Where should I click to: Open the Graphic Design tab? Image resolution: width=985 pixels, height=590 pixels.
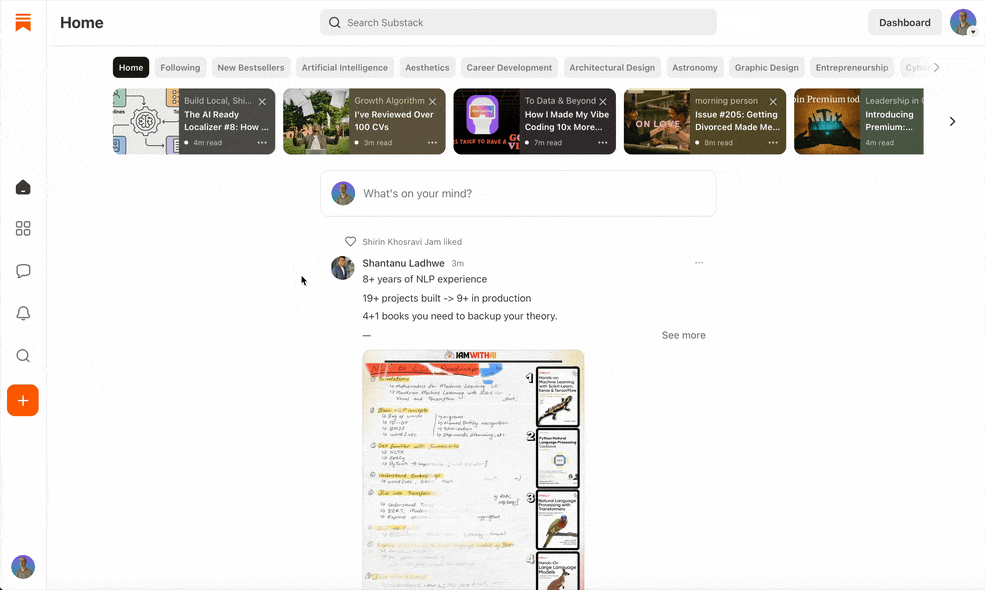click(766, 67)
